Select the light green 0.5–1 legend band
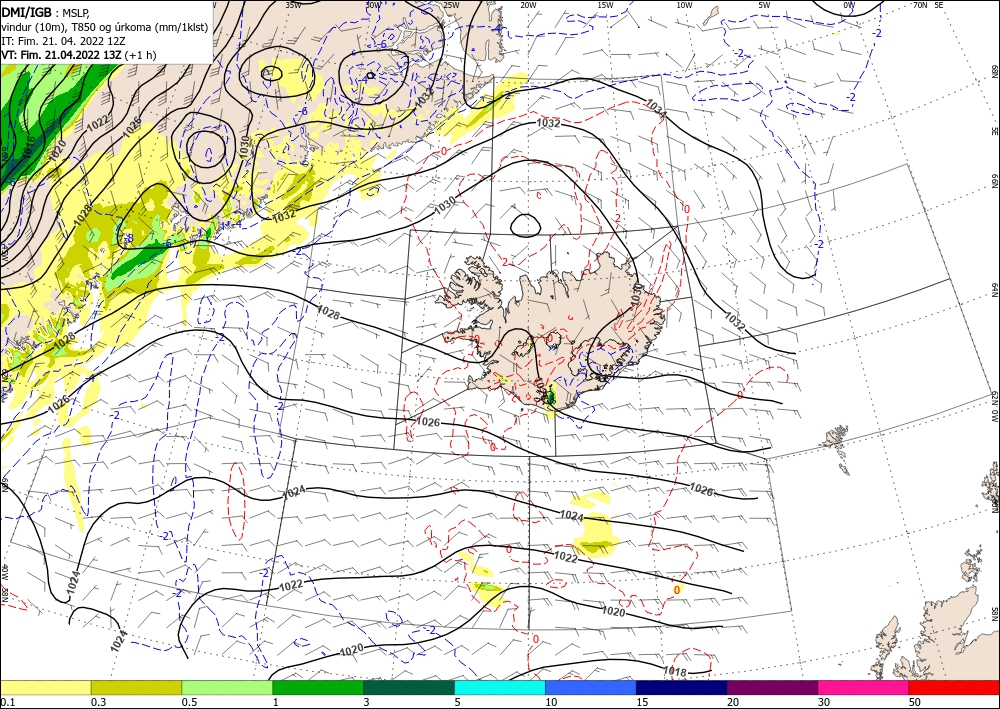 coord(227,687)
